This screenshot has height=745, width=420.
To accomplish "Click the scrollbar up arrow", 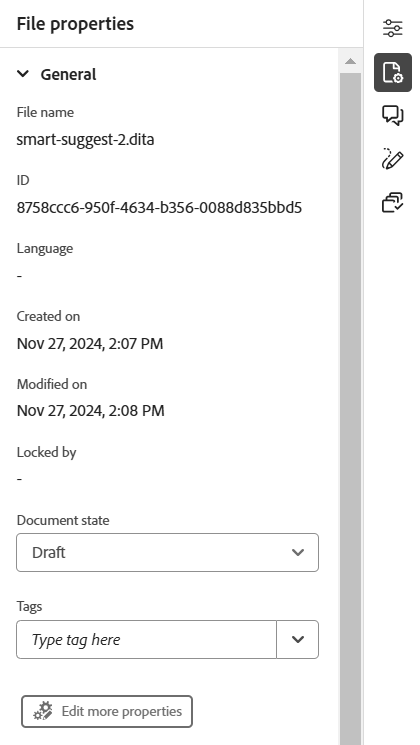I will tap(351, 61).
